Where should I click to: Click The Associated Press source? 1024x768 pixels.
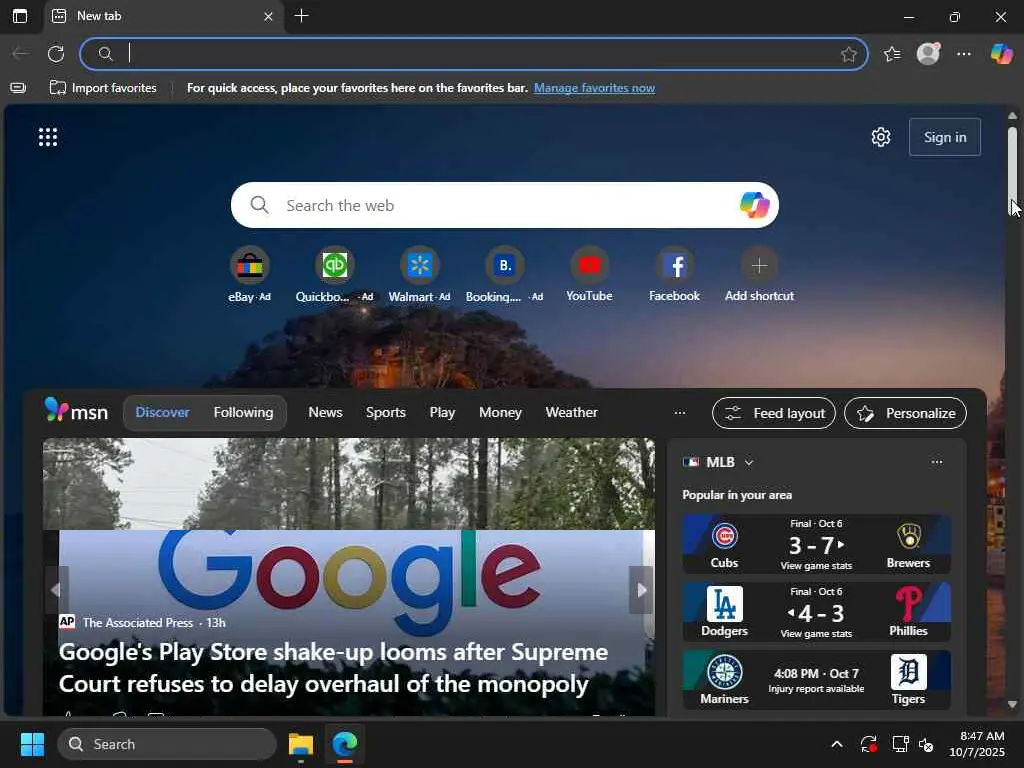pos(137,622)
